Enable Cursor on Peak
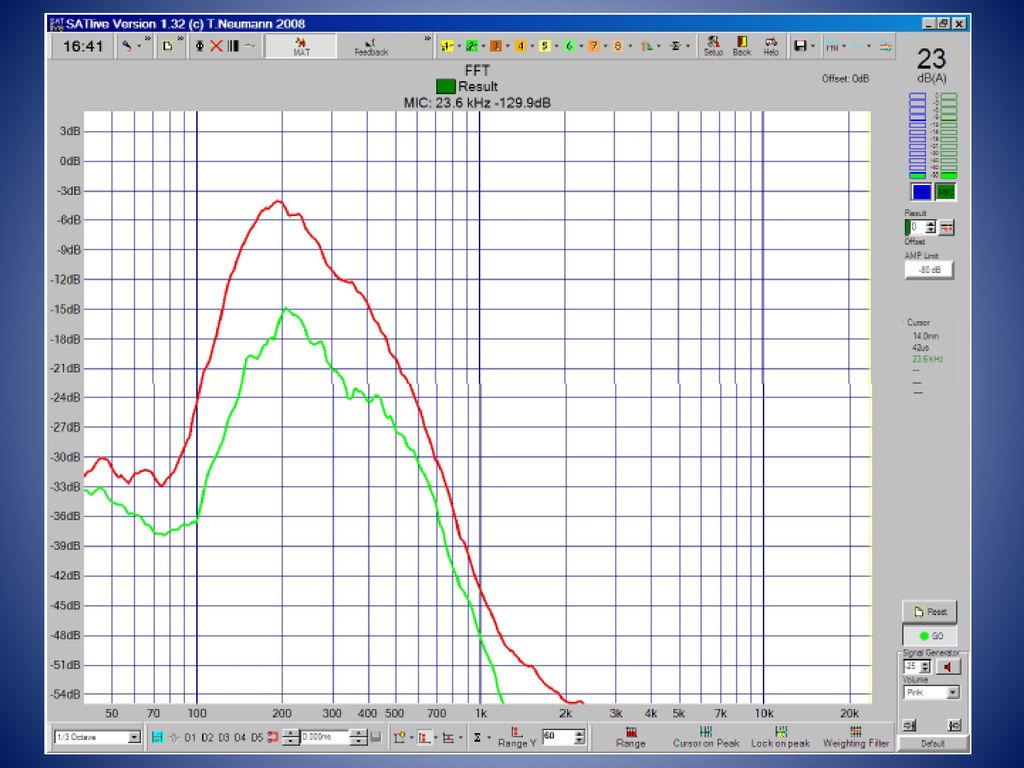 706,737
